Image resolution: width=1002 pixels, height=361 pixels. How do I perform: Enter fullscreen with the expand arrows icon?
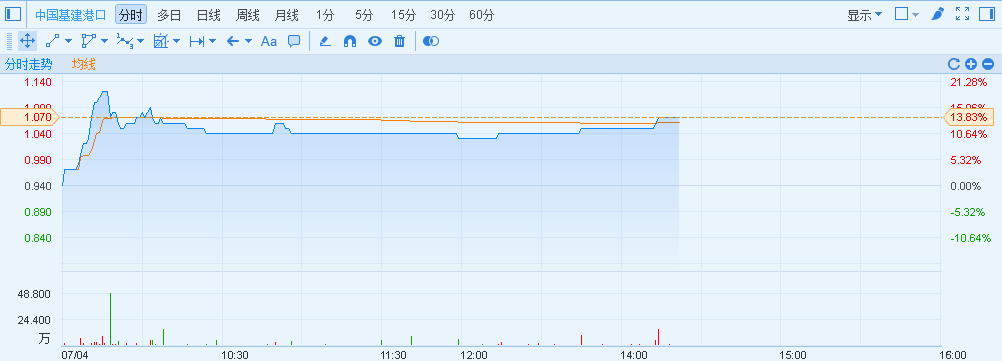[x=962, y=14]
